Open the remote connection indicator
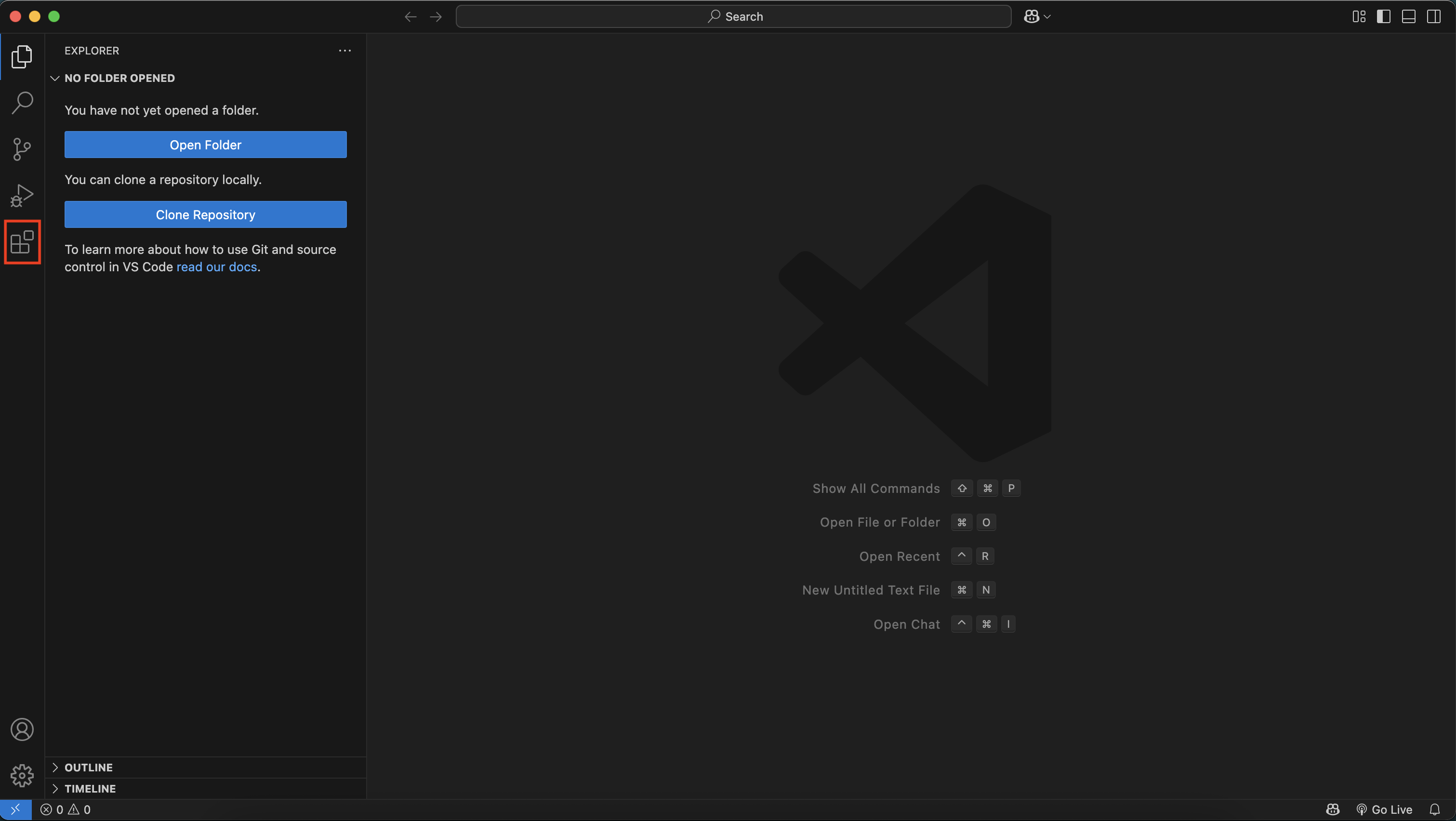Image resolution: width=1456 pixels, height=821 pixels. (x=16, y=809)
